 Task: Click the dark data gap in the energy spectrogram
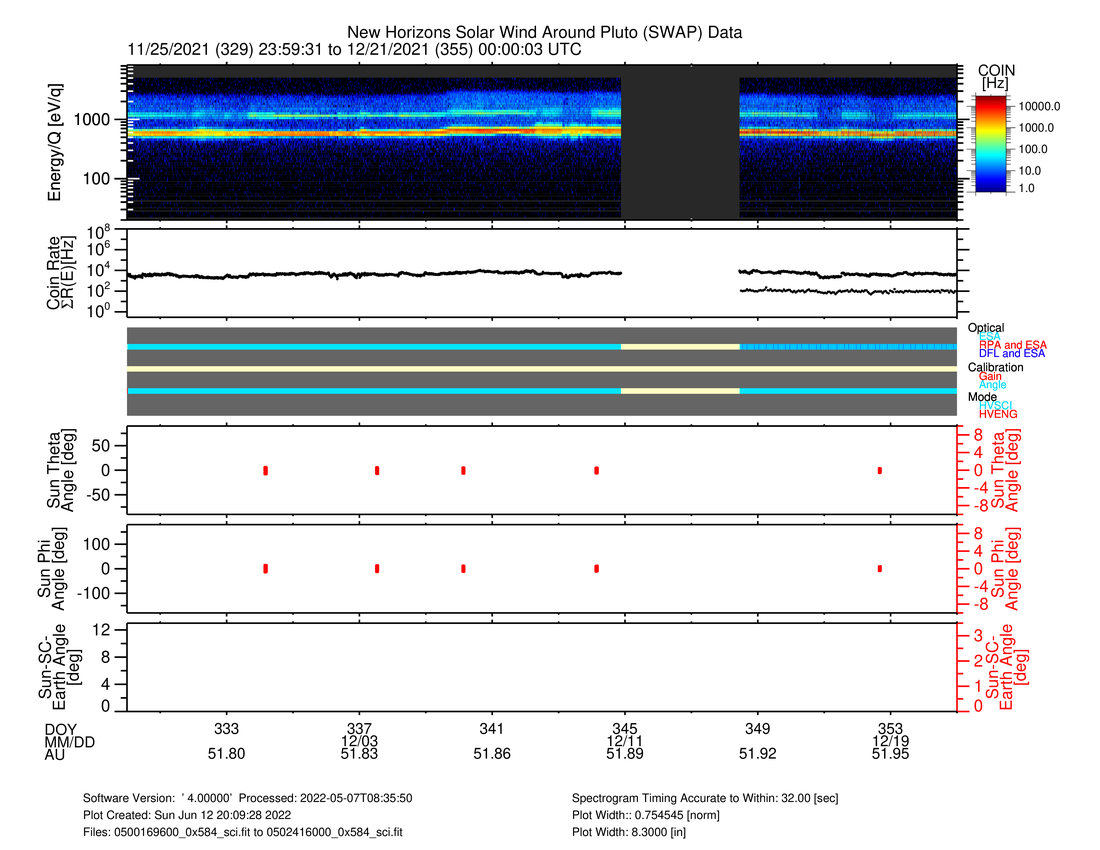click(680, 147)
